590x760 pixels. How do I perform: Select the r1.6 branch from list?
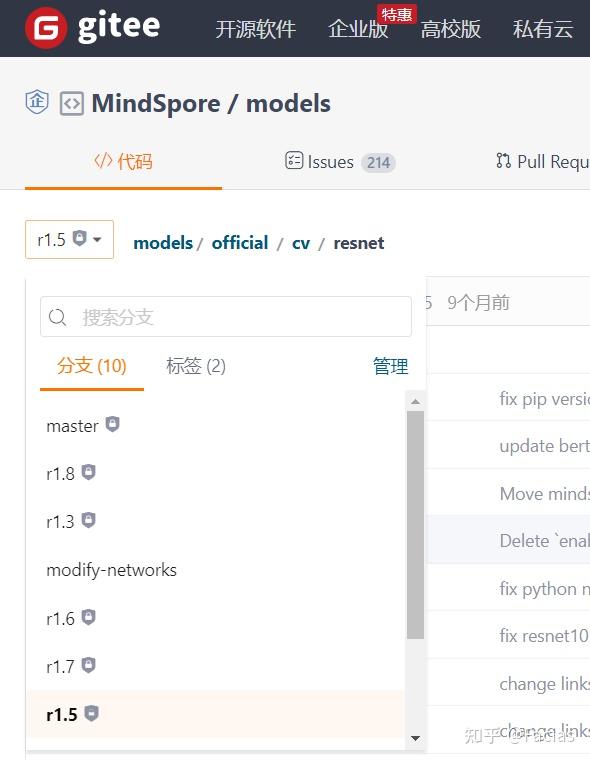pos(215,618)
